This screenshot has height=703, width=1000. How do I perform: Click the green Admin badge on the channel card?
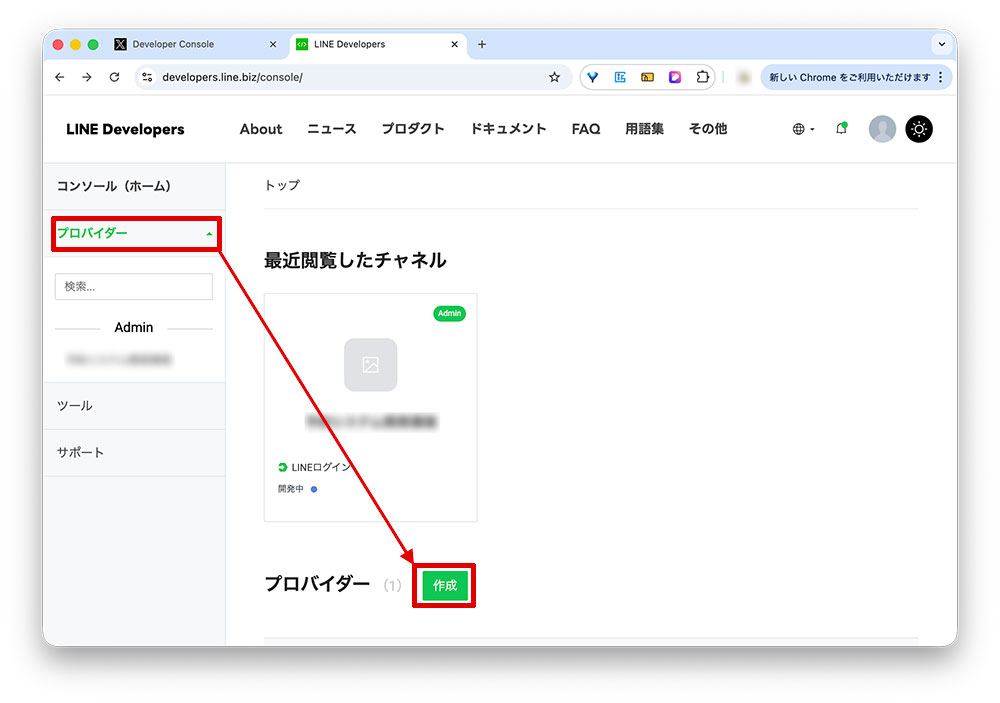click(449, 313)
